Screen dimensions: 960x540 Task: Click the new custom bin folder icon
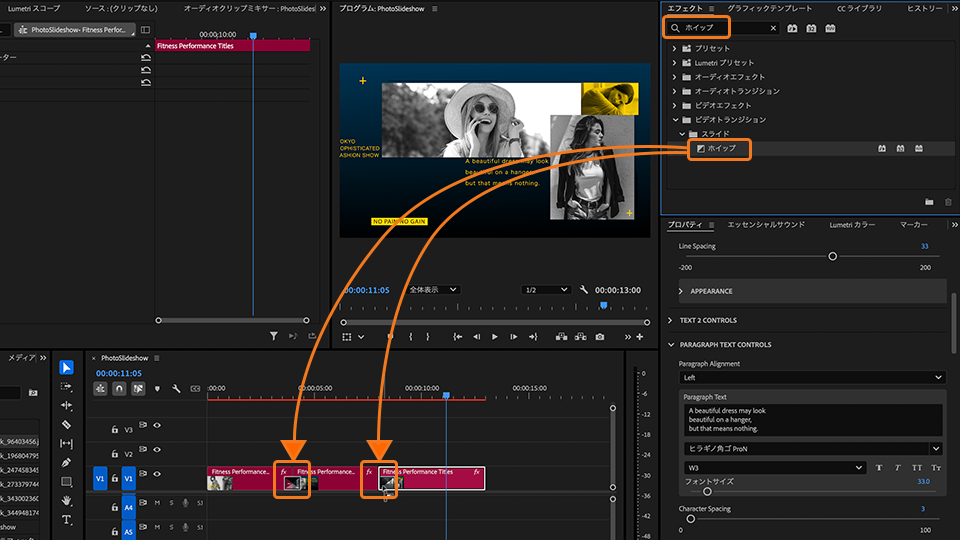tap(929, 202)
